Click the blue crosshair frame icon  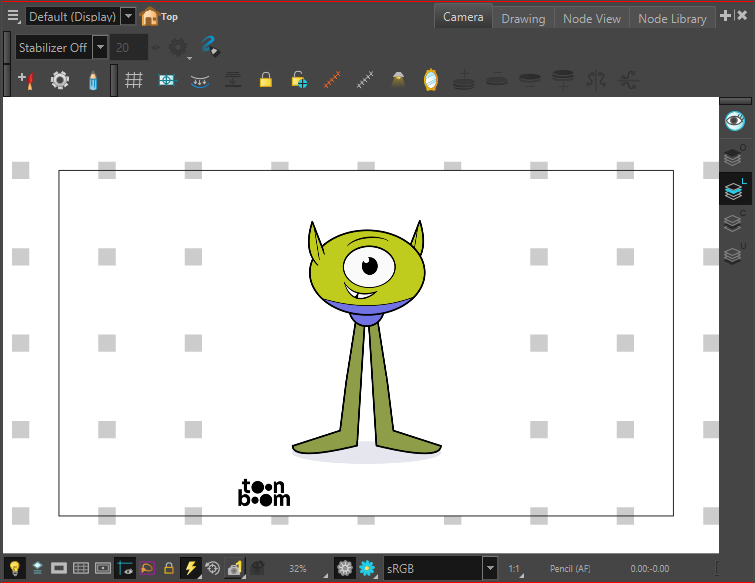pos(167,80)
